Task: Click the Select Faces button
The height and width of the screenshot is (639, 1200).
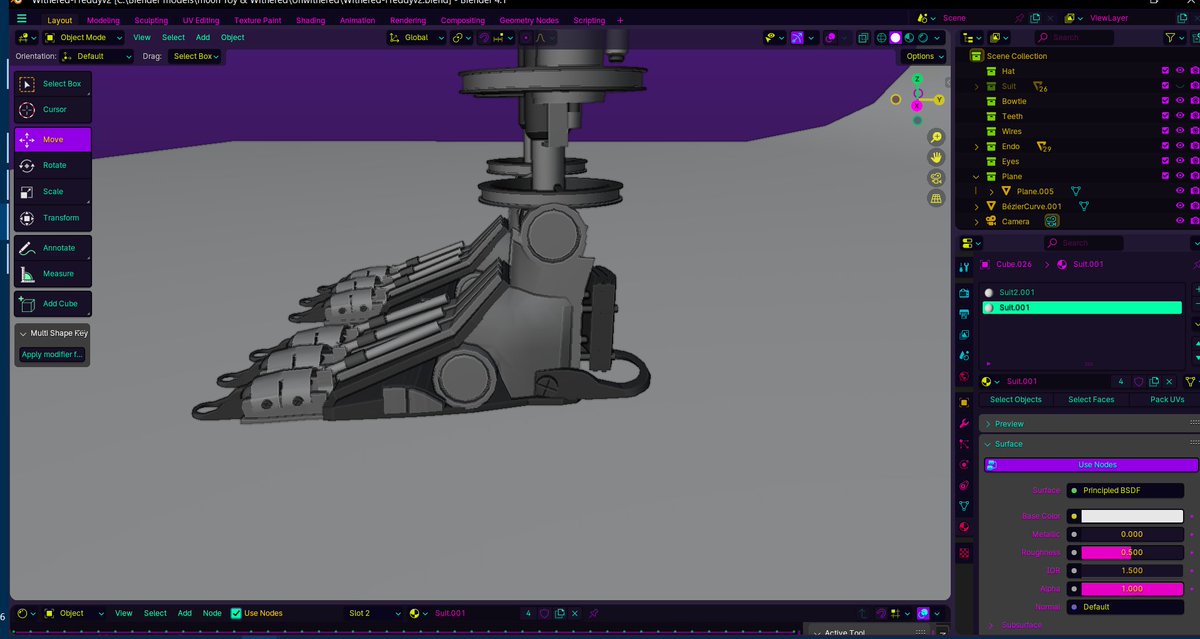Action: pyautogui.click(x=1091, y=400)
